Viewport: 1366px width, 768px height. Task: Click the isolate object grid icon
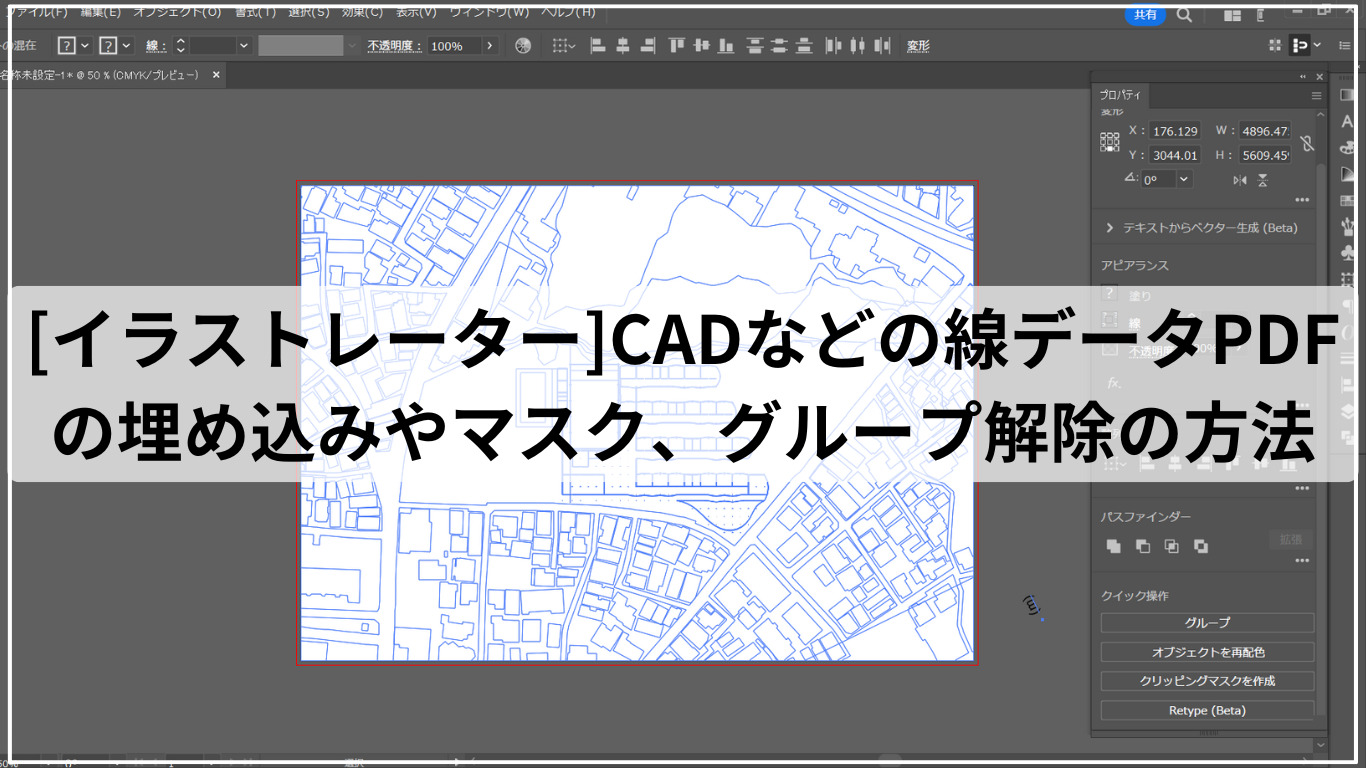coord(1274,45)
